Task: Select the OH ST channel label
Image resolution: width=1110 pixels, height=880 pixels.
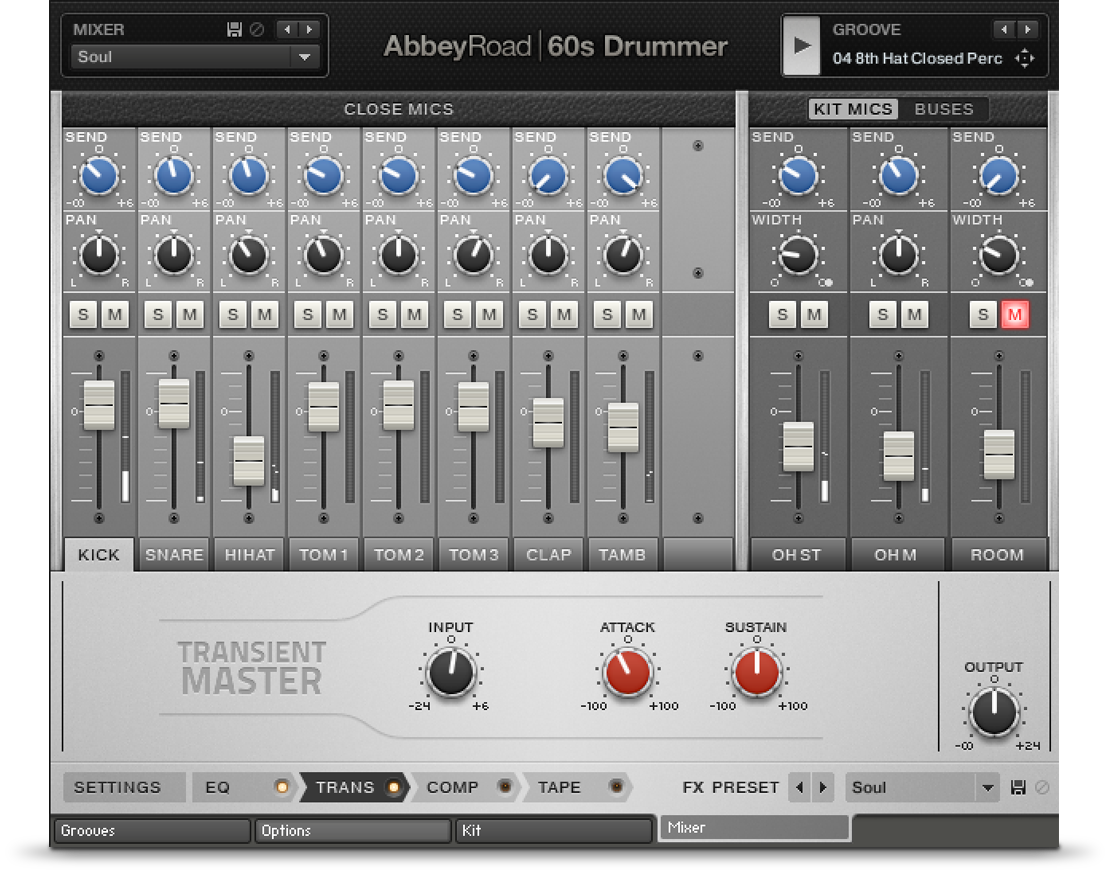Action: pyautogui.click(x=797, y=554)
